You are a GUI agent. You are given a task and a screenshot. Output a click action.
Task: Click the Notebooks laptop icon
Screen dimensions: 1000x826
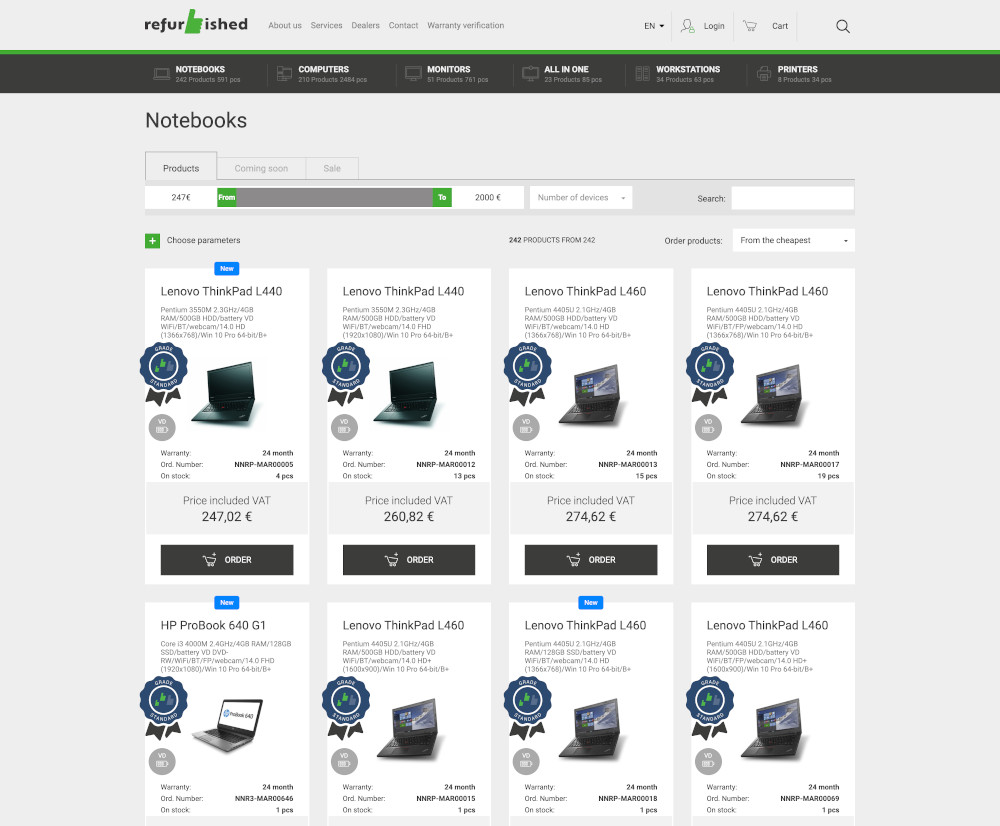161,74
